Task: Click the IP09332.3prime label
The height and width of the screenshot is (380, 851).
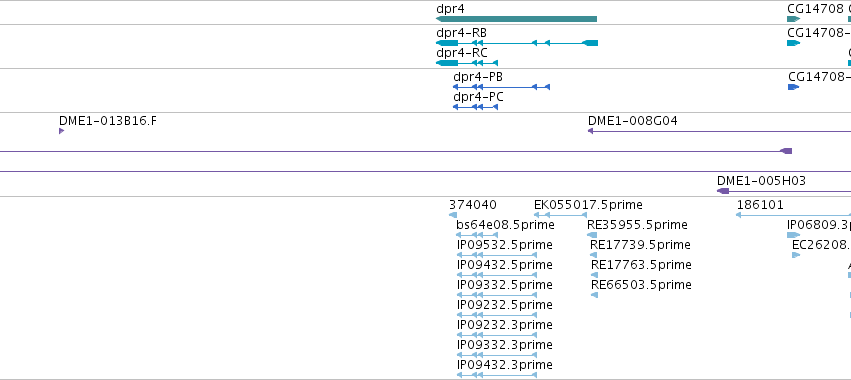Action: point(505,345)
